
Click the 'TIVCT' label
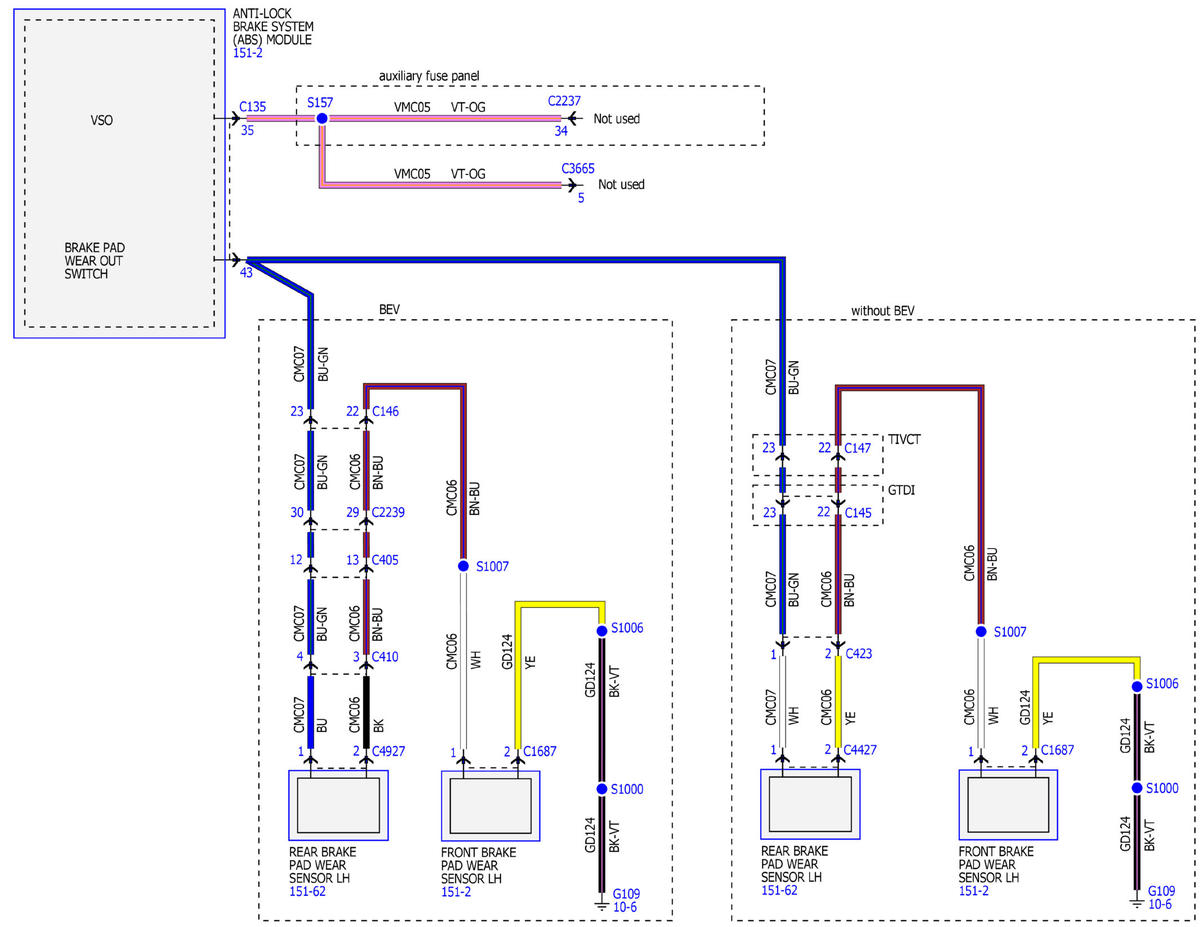click(x=905, y=439)
